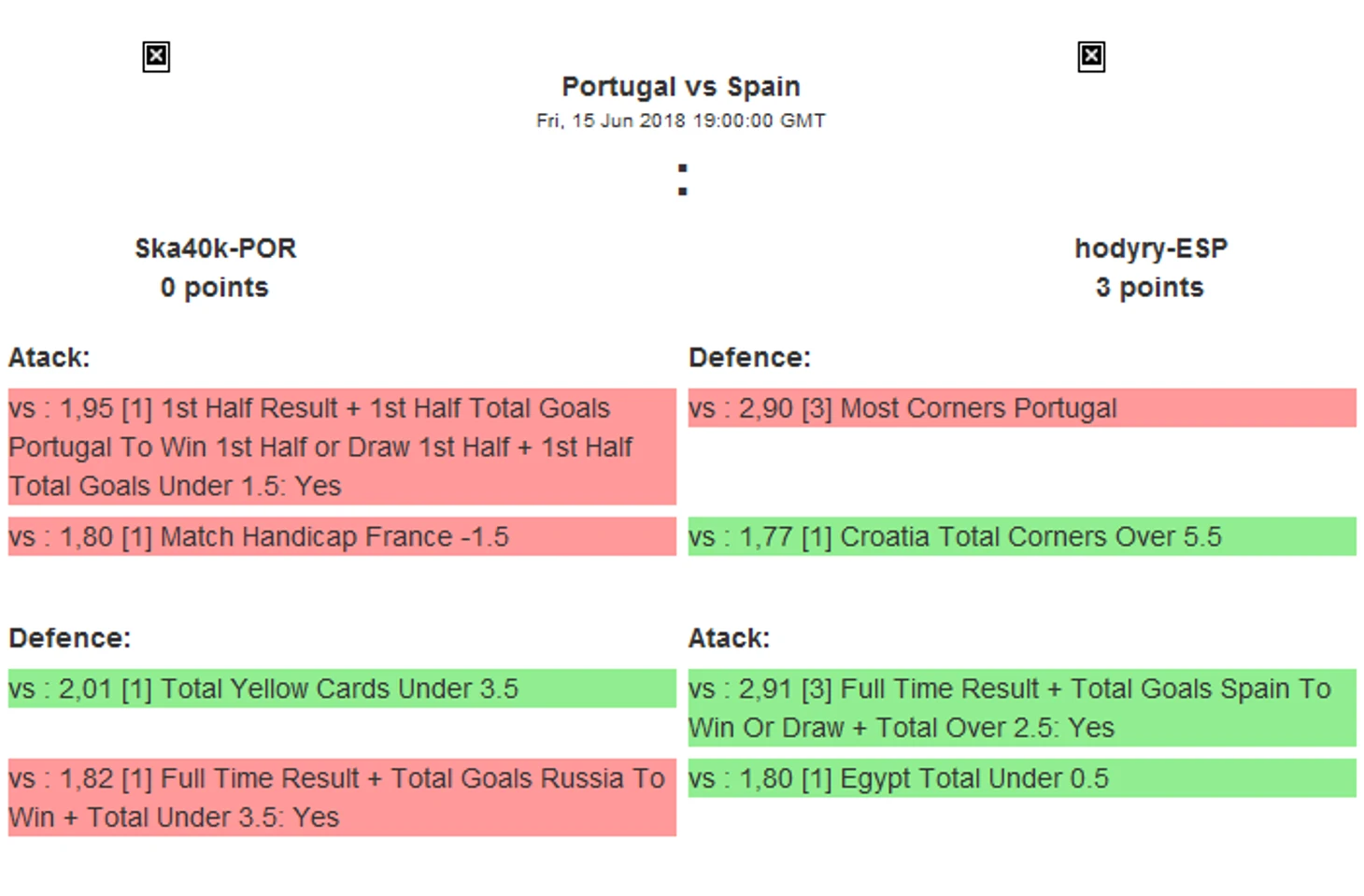Click the broken team logo above hodyry-ESP
Image resolution: width=1364 pixels, height=896 pixels.
[1090, 57]
